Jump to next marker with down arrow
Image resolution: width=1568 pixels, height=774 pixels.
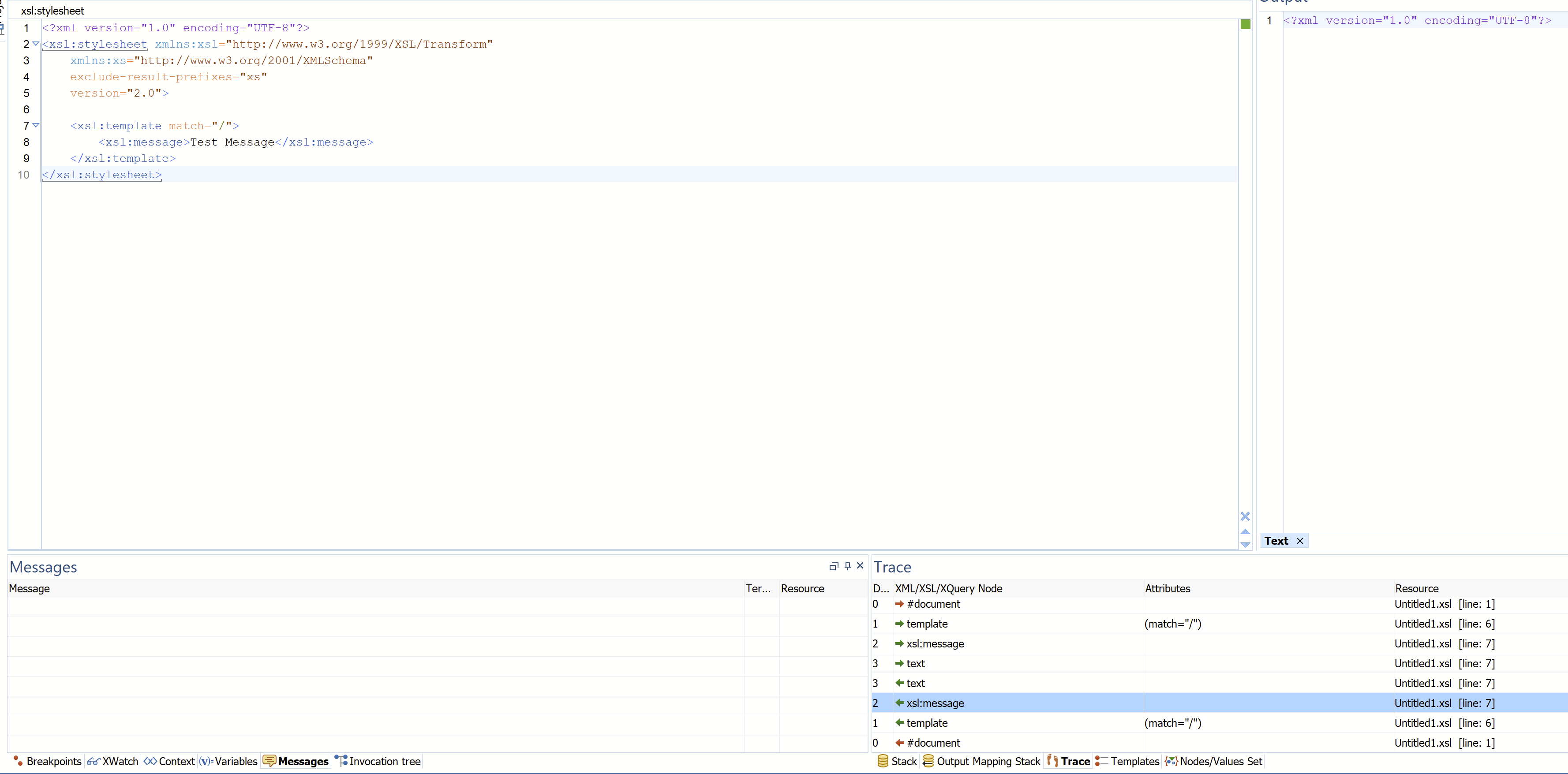1246,545
